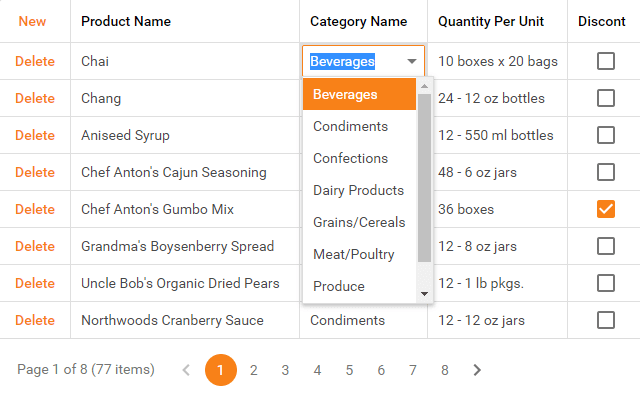Viewport: 640px width, 400px height.
Task: Click the Beverages text in combo box
Action: 342,61
